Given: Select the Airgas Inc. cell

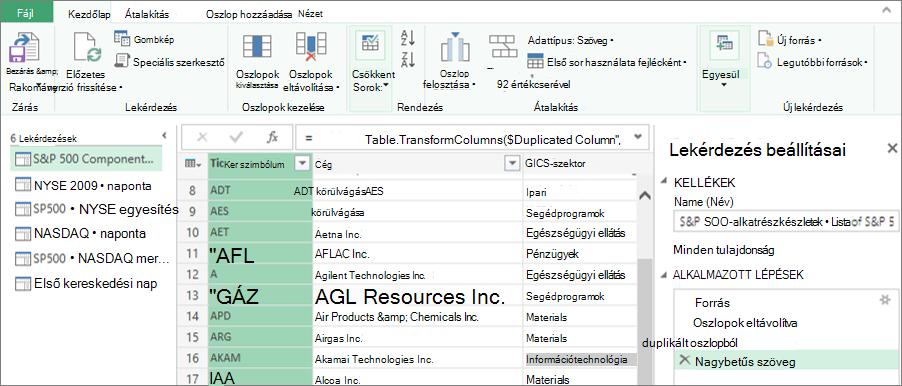Looking at the screenshot, I should coord(417,338).
